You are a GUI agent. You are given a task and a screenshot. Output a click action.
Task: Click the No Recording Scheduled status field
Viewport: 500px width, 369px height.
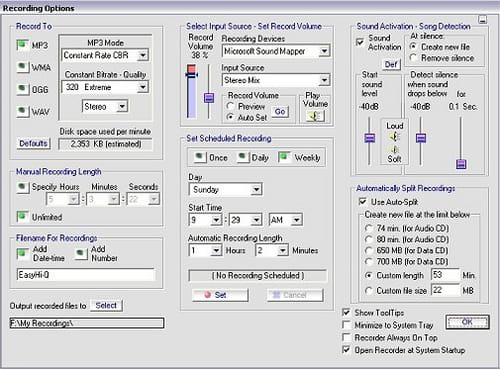[258, 276]
